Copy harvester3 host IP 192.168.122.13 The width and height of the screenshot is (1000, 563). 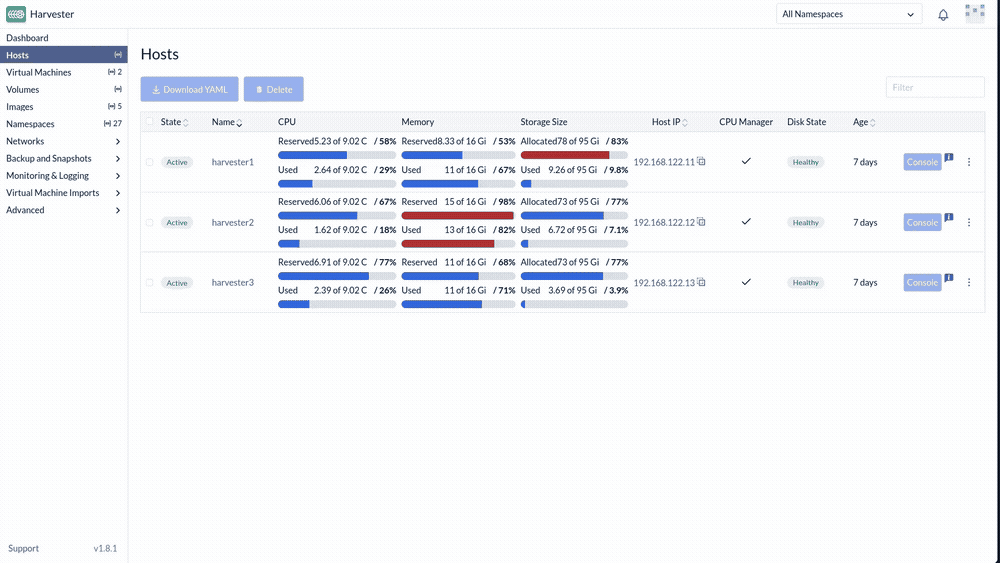tap(701, 282)
